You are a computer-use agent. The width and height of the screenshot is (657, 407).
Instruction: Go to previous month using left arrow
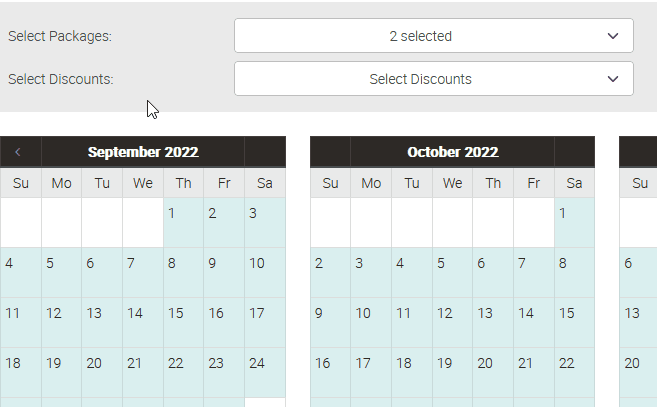pyautogui.click(x=18, y=152)
